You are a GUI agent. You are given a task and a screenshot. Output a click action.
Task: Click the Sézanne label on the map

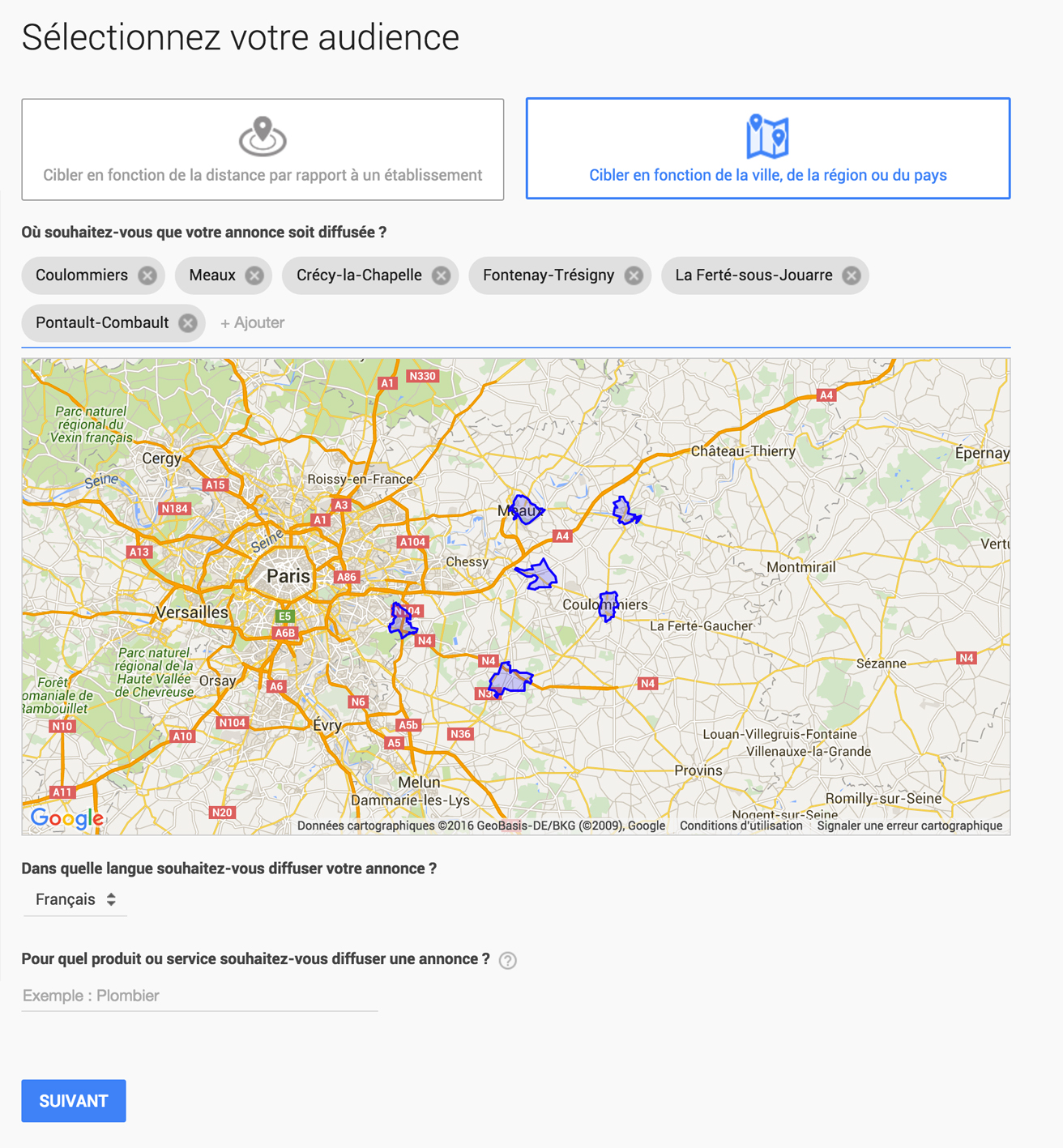coord(881,664)
